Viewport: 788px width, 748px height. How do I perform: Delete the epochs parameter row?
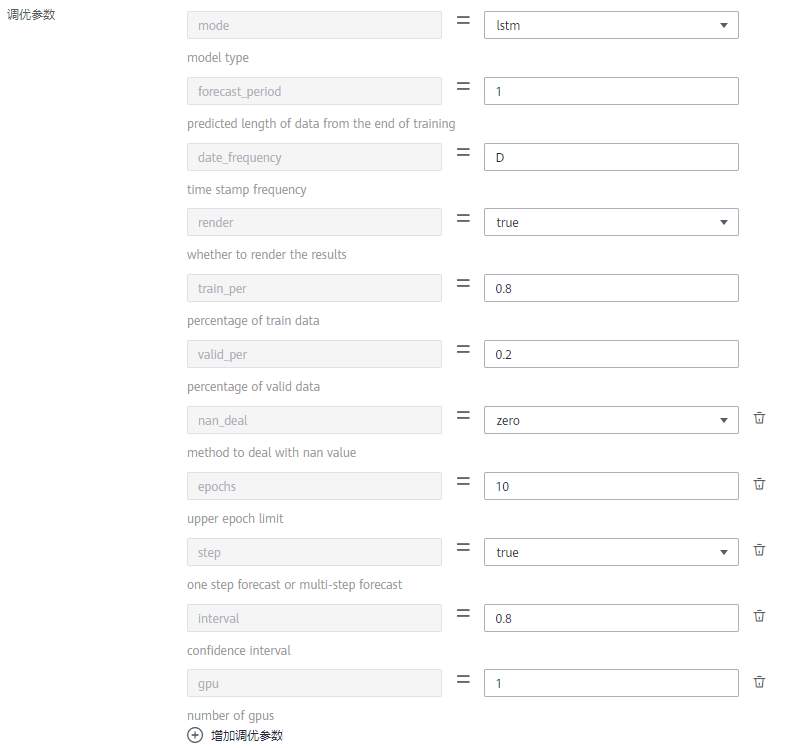(x=759, y=485)
